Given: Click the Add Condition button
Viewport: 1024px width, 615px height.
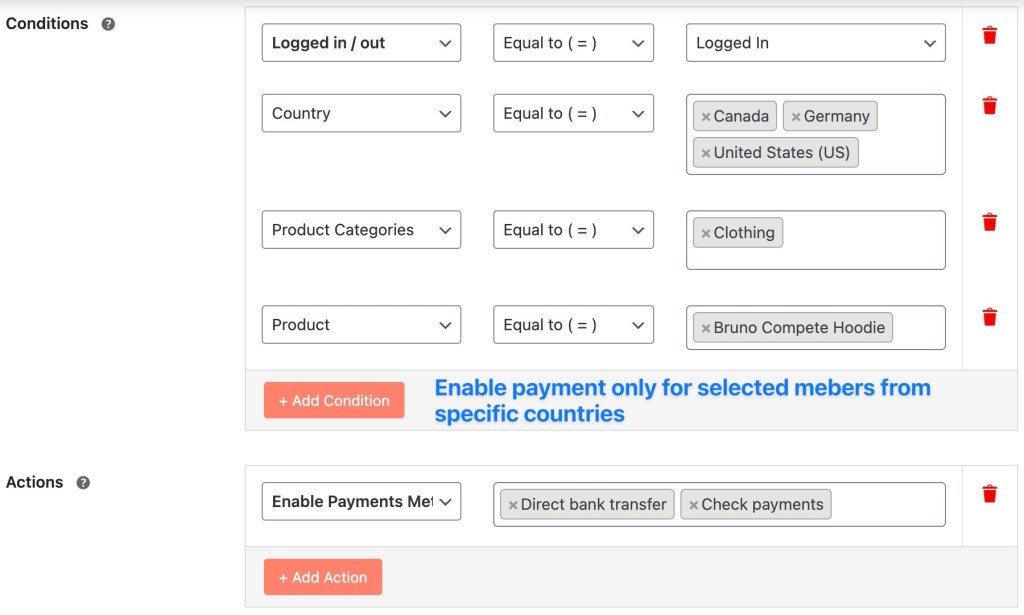Looking at the screenshot, I should 334,400.
